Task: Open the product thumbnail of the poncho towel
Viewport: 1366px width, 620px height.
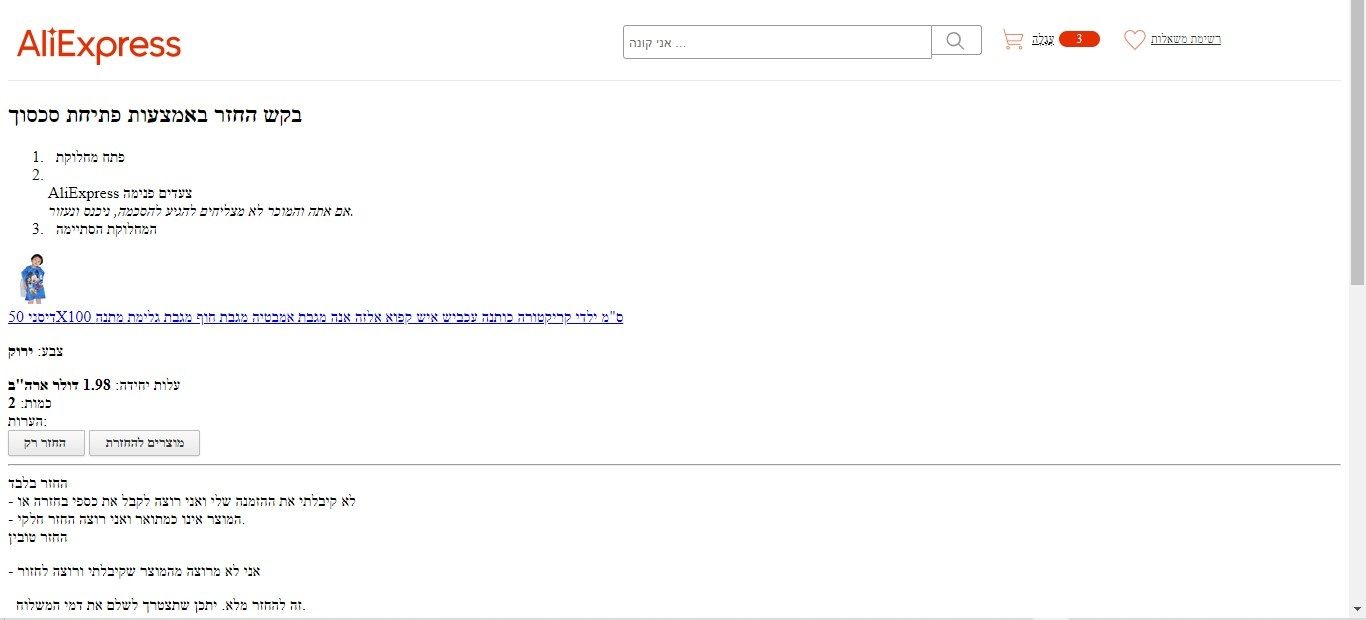Action: [x=33, y=277]
